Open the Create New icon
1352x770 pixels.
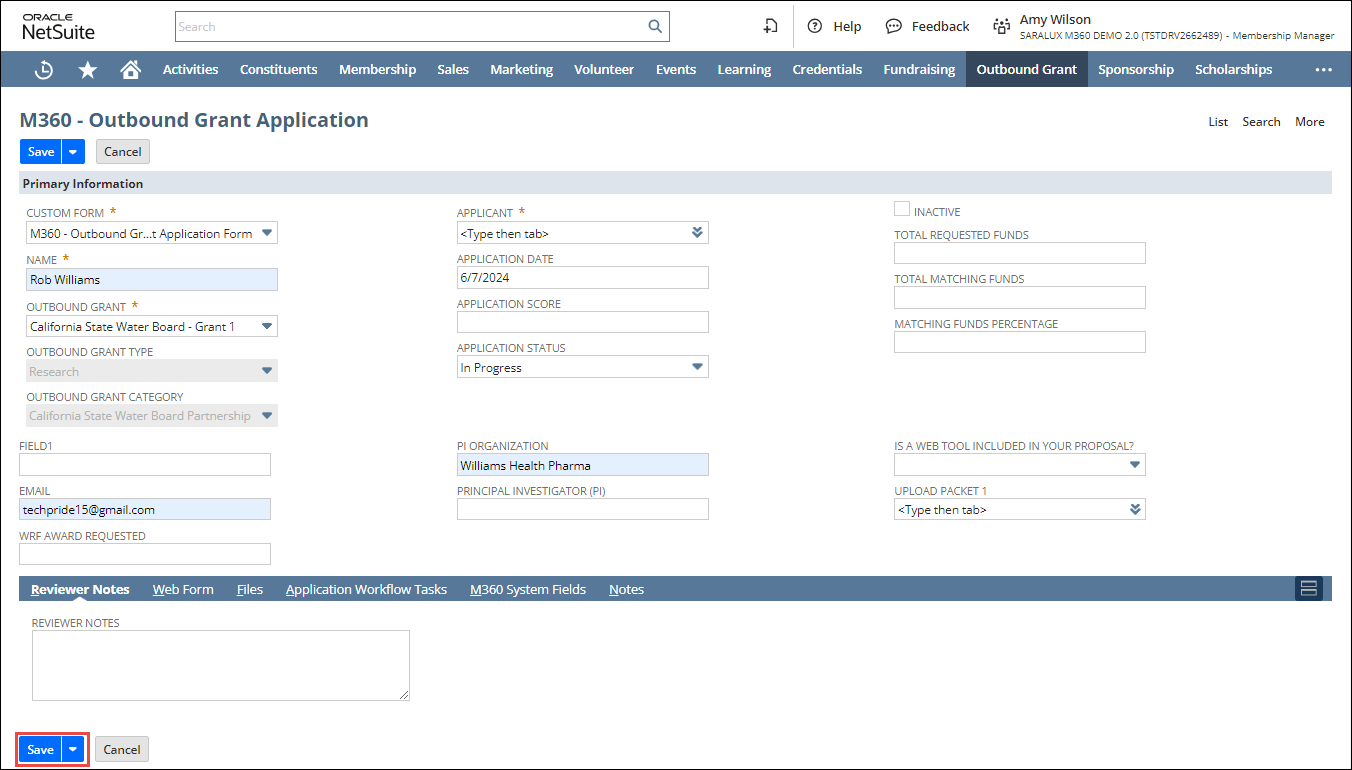coord(770,27)
